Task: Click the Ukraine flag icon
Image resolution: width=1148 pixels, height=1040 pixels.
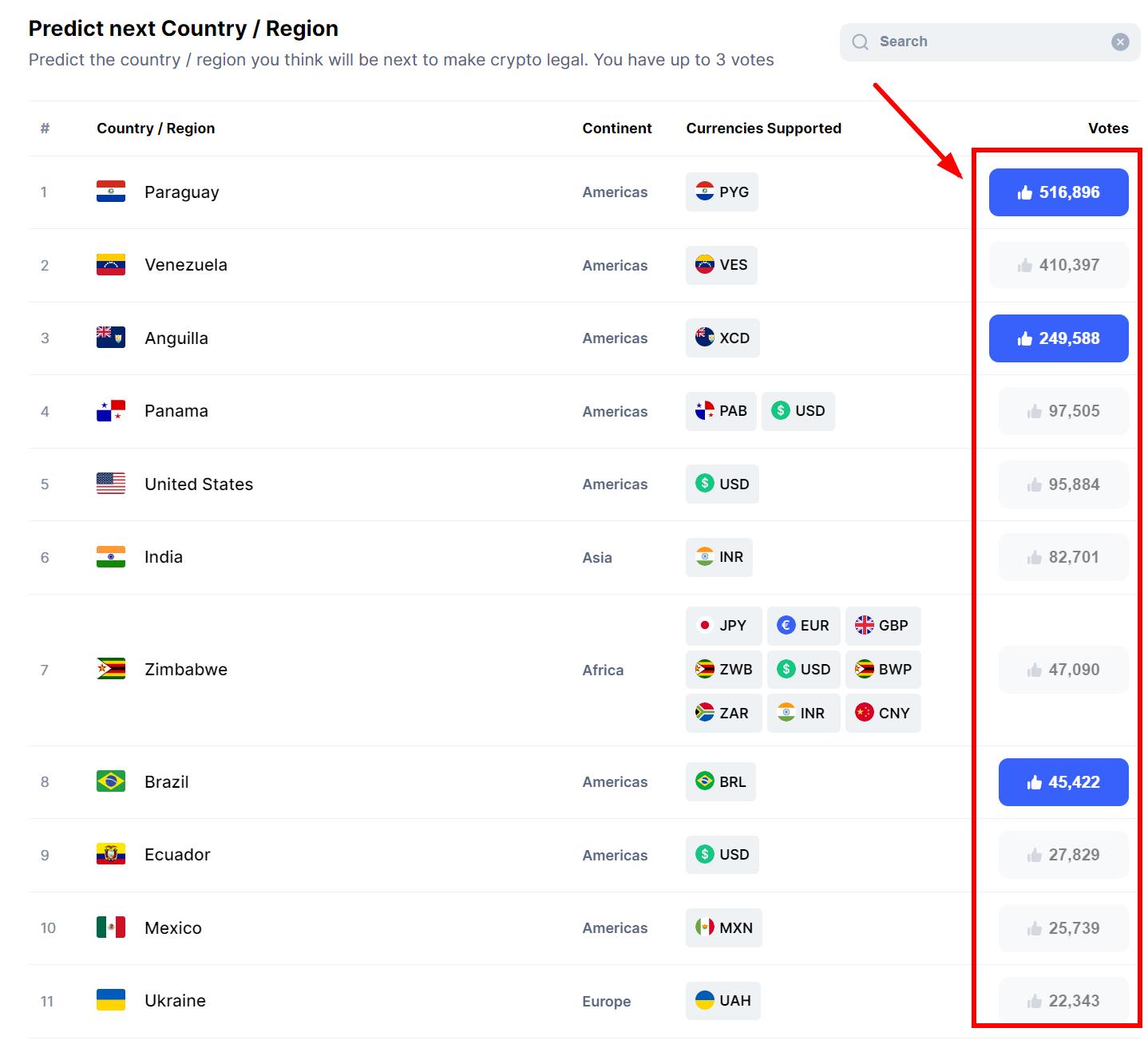Action: pos(111,1000)
